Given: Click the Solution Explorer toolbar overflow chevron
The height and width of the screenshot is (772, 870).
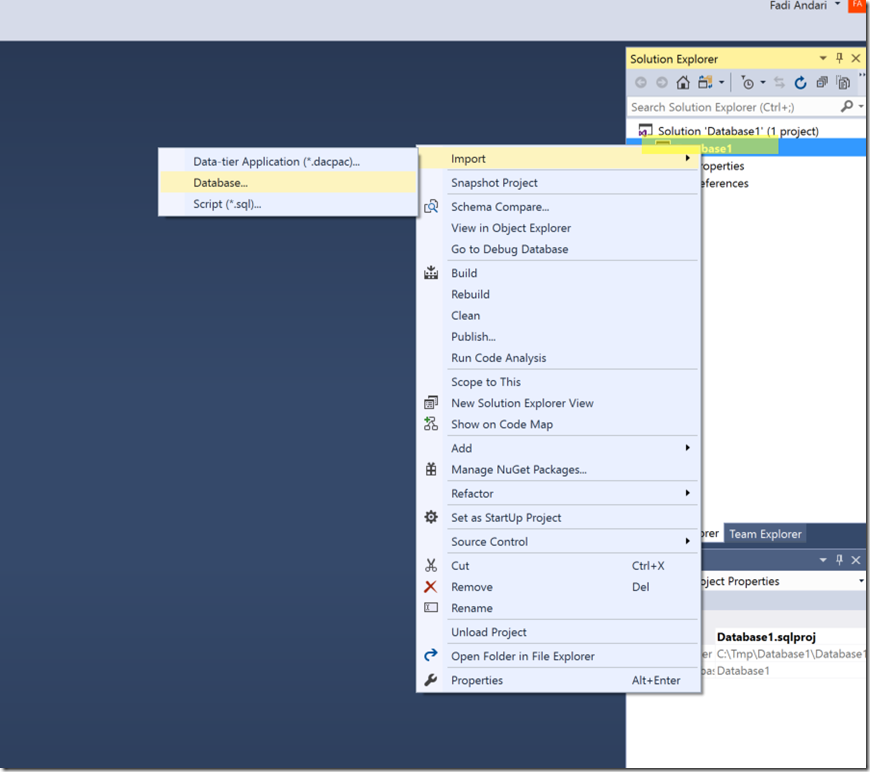Looking at the screenshot, I should 862,76.
